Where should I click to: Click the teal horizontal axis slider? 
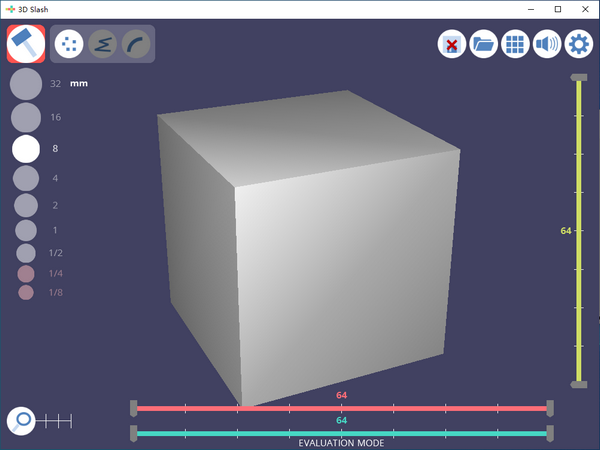(x=340, y=433)
